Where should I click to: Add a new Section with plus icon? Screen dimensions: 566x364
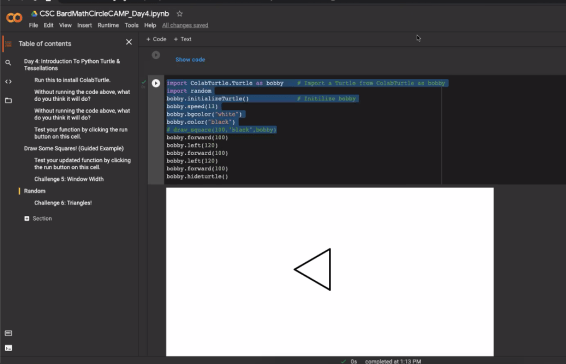click(x=27, y=218)
